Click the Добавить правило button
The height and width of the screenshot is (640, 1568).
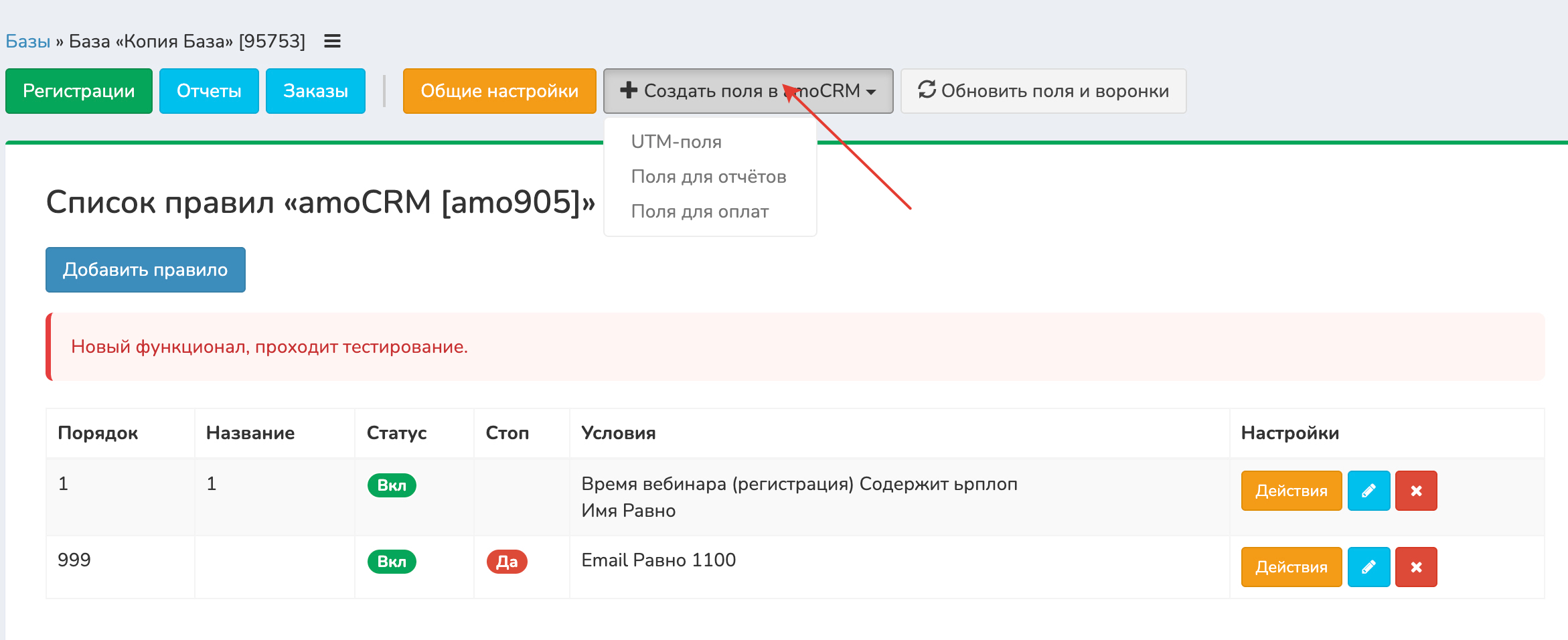(145, 270)
